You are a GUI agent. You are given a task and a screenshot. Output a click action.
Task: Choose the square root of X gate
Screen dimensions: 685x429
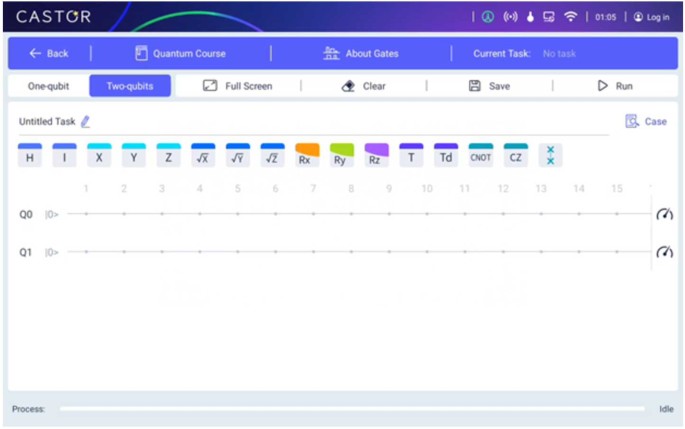point(203,156)
